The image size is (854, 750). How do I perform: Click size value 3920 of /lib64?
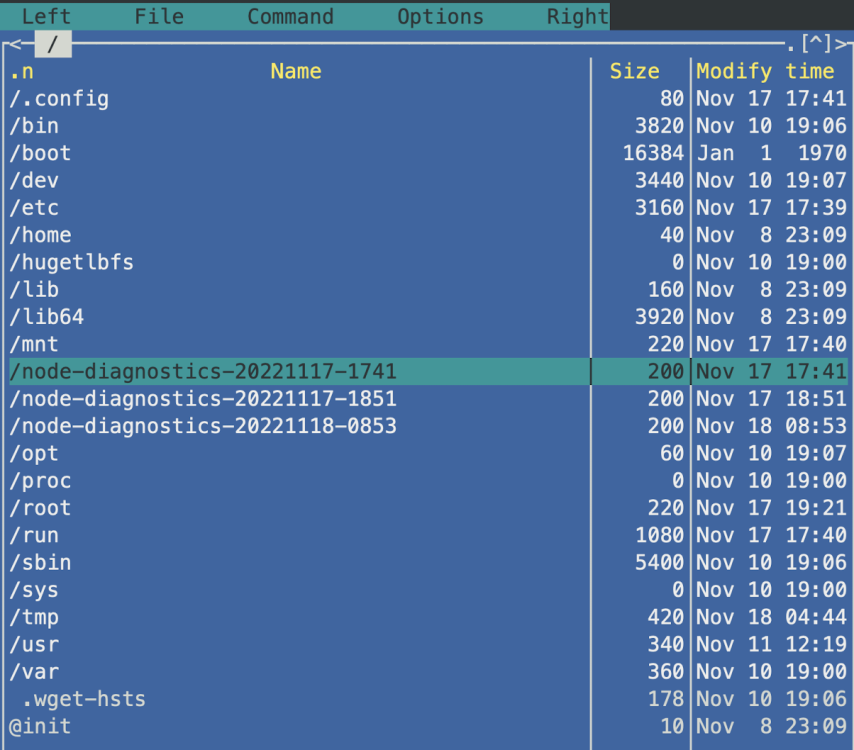659,316
